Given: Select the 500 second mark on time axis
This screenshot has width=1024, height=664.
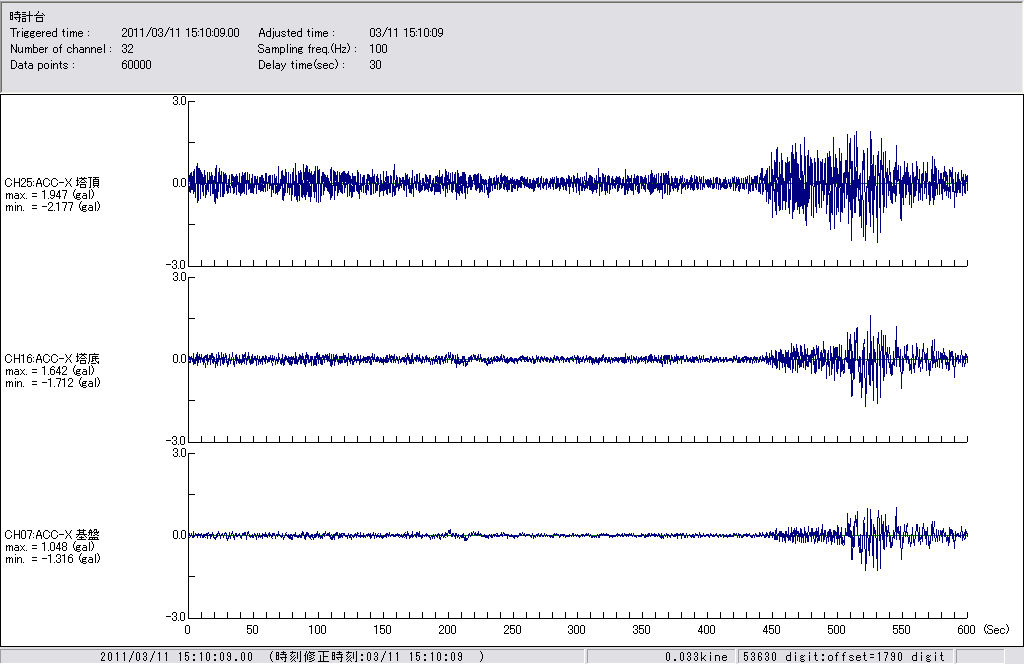Looking at the screenshot, I should coord(837,630).
